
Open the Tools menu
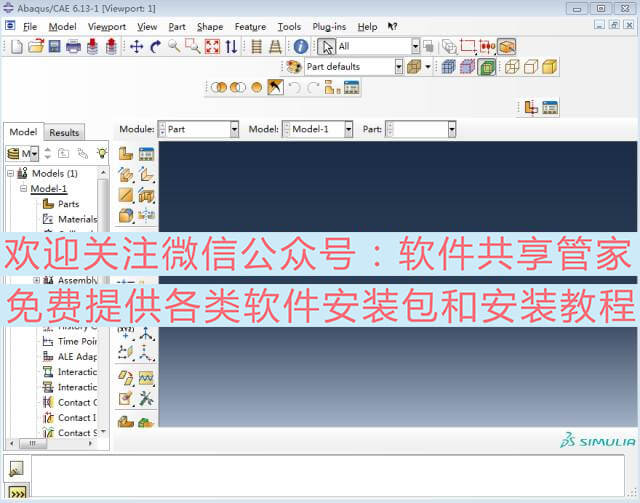[x=289, y=27]
